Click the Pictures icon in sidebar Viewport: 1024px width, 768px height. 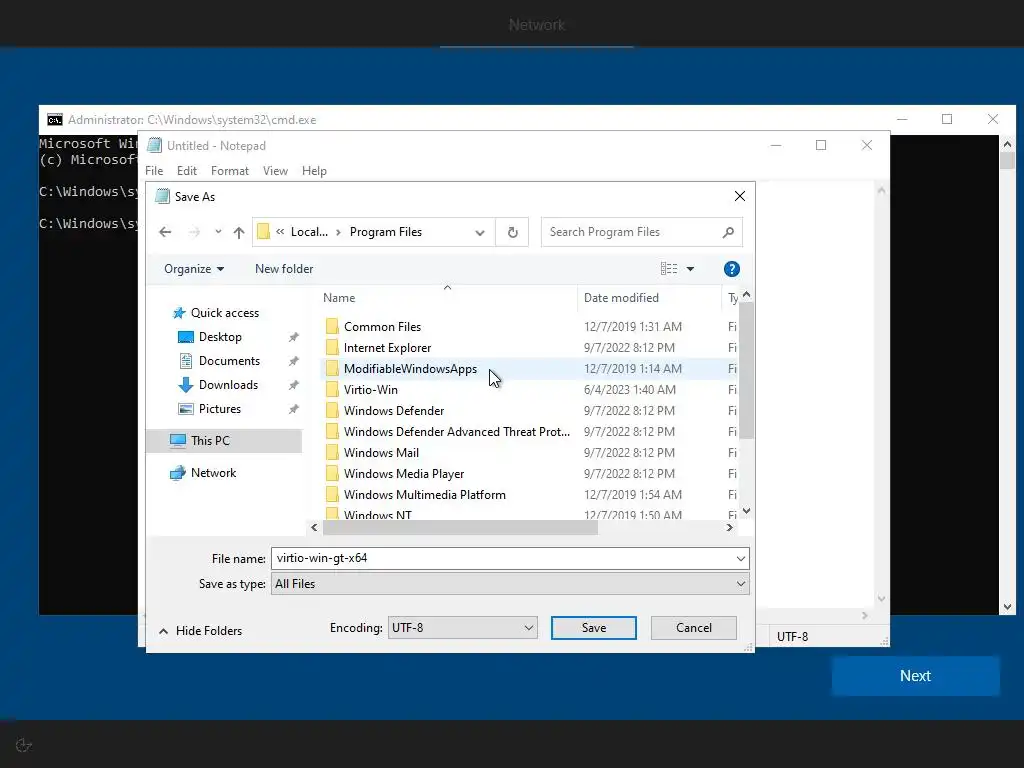point(186,409)
